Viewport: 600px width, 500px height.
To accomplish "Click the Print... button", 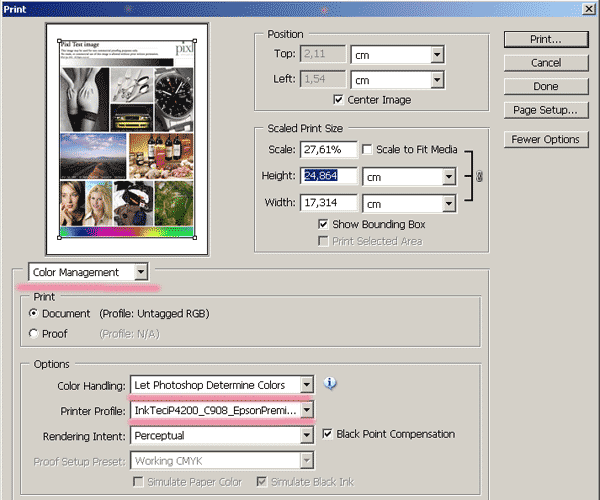I will coord(546,39).
